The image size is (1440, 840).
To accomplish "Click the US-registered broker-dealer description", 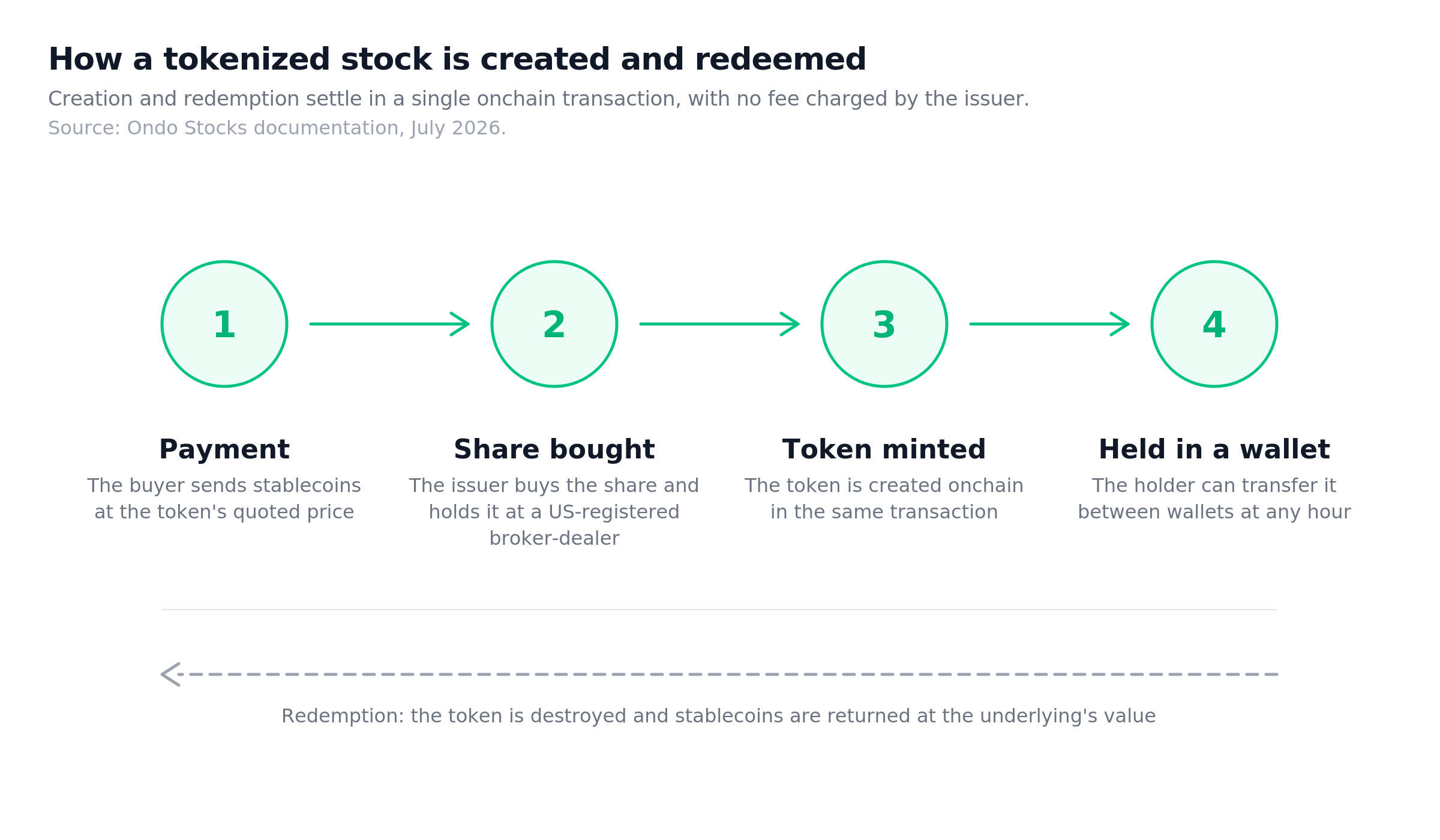I will point(554,512).
